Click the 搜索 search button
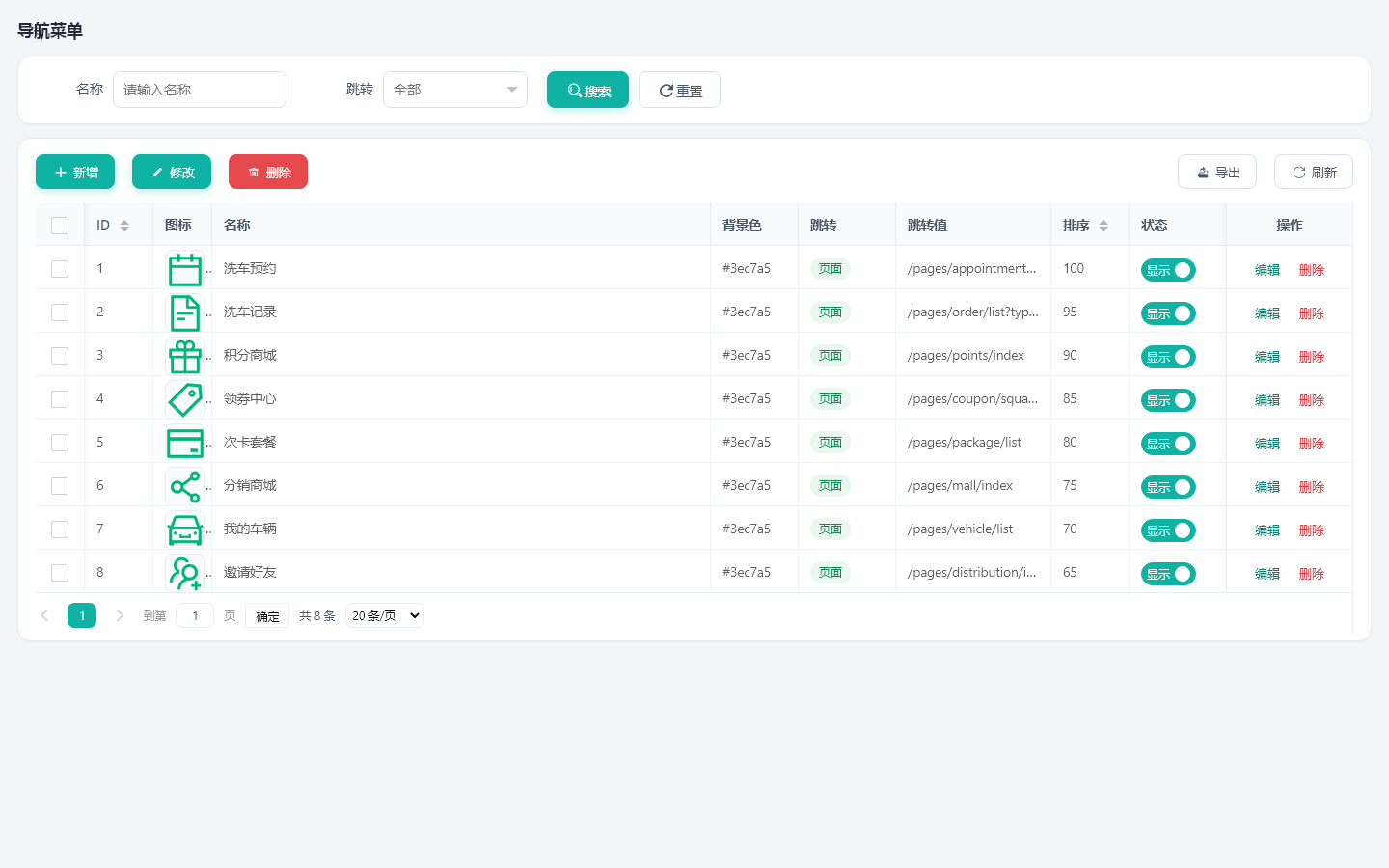Viewport: 1389px width, 868px height. coord(587,90)
